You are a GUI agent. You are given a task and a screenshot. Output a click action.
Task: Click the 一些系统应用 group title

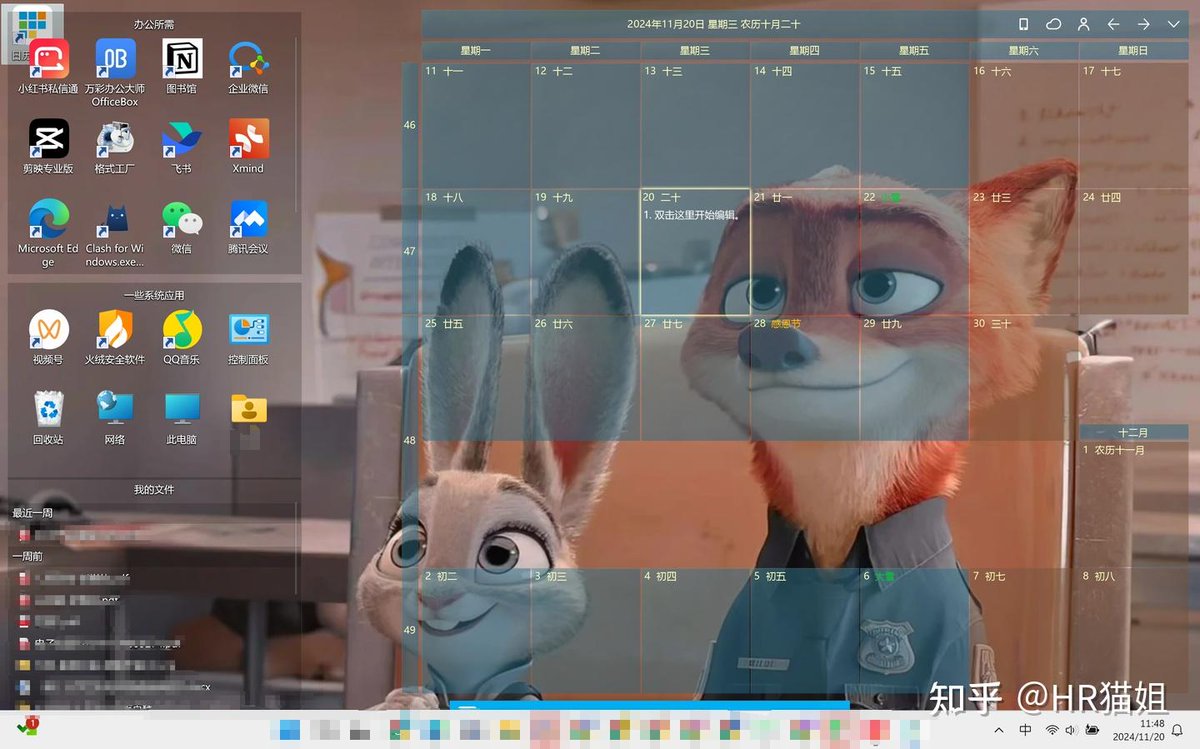153,295
